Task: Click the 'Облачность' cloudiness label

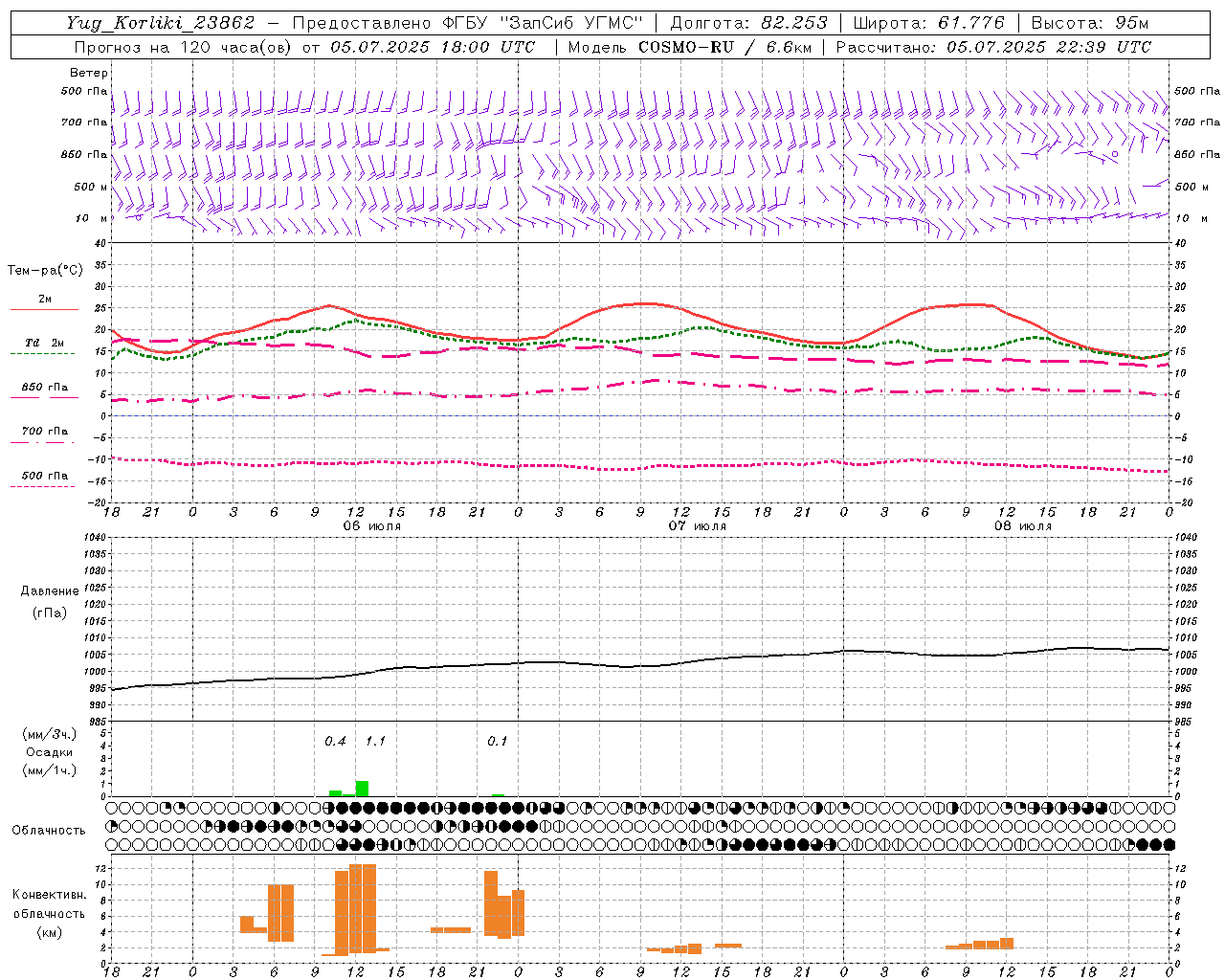Action: pos(49,831)
